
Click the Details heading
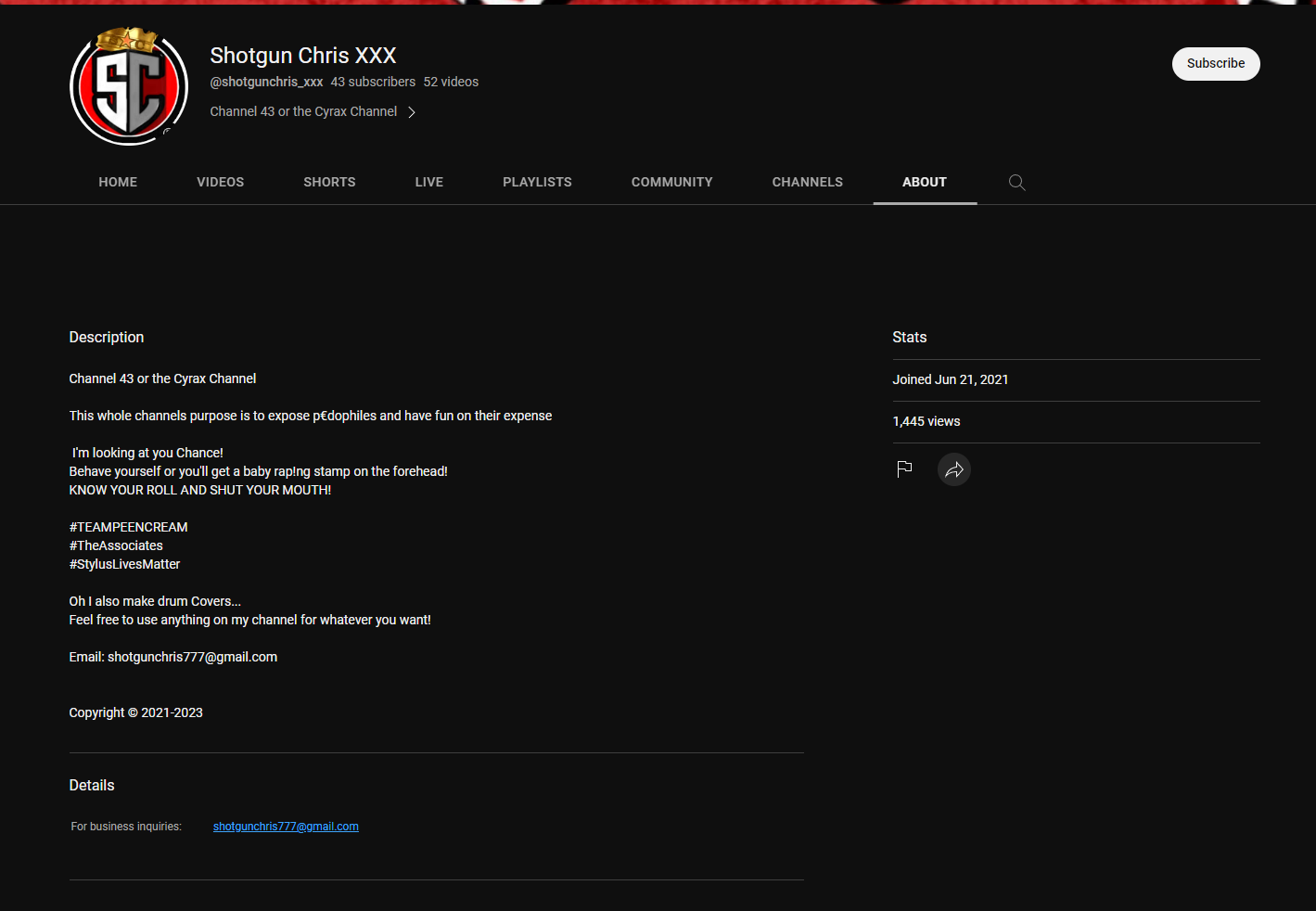pyautogui.click(x=92, y=786)
